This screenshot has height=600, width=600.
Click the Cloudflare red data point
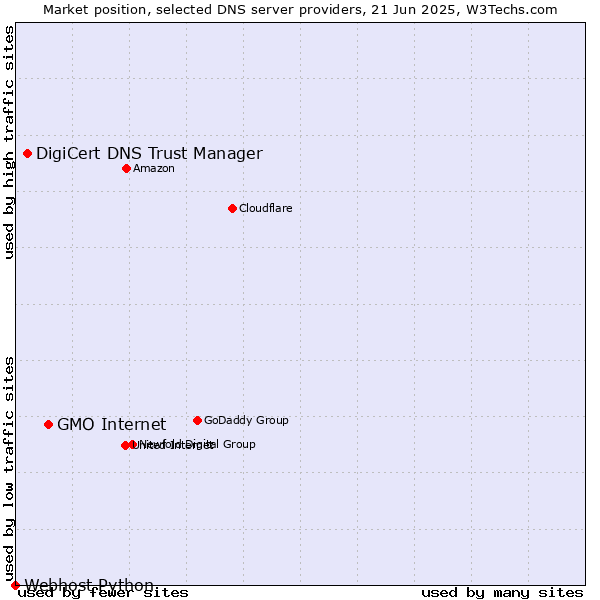tap(232, 209)
